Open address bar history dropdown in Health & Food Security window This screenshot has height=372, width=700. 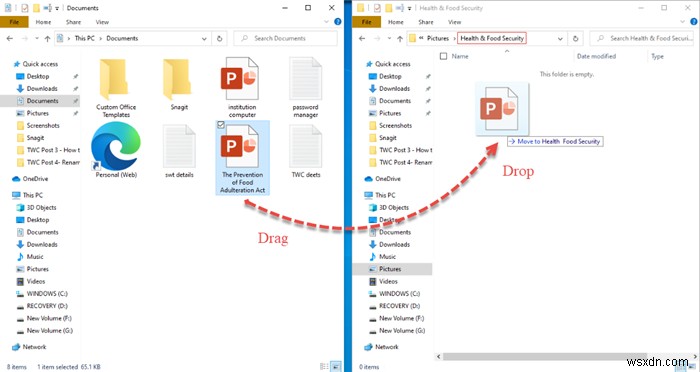tap(560, 38)
